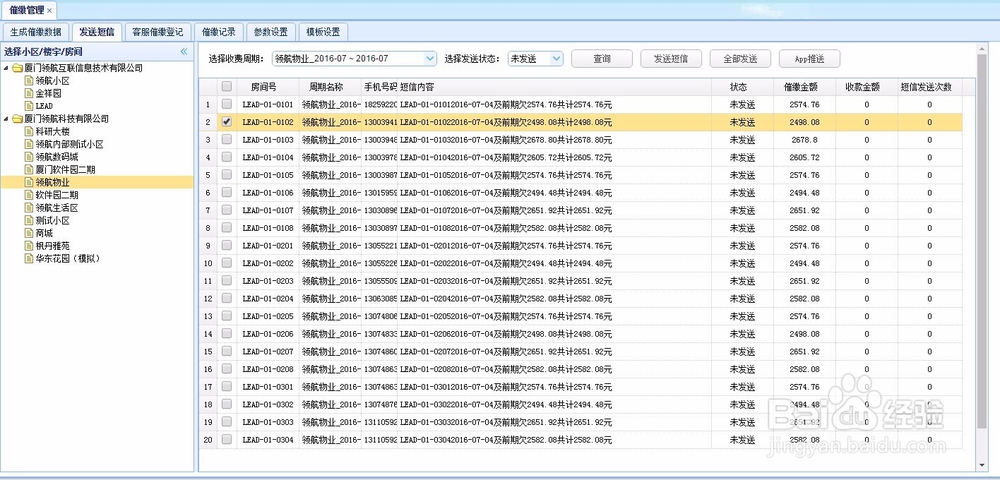Open the 选择发送状态 dropdown
1000x480 pixels.
[x=556, y=59]
